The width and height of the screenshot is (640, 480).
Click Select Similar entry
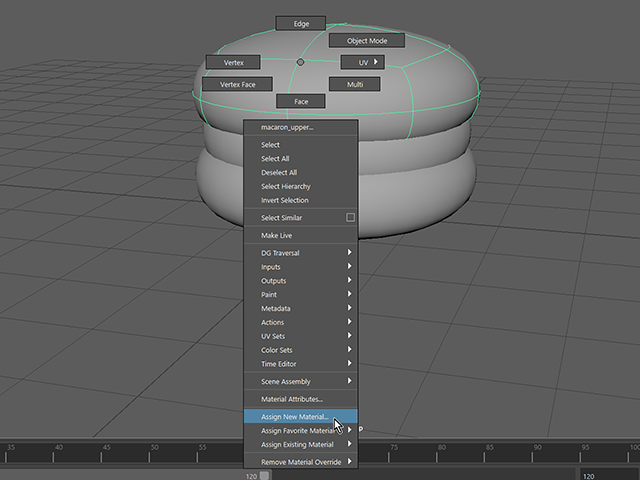click(294, 218)
